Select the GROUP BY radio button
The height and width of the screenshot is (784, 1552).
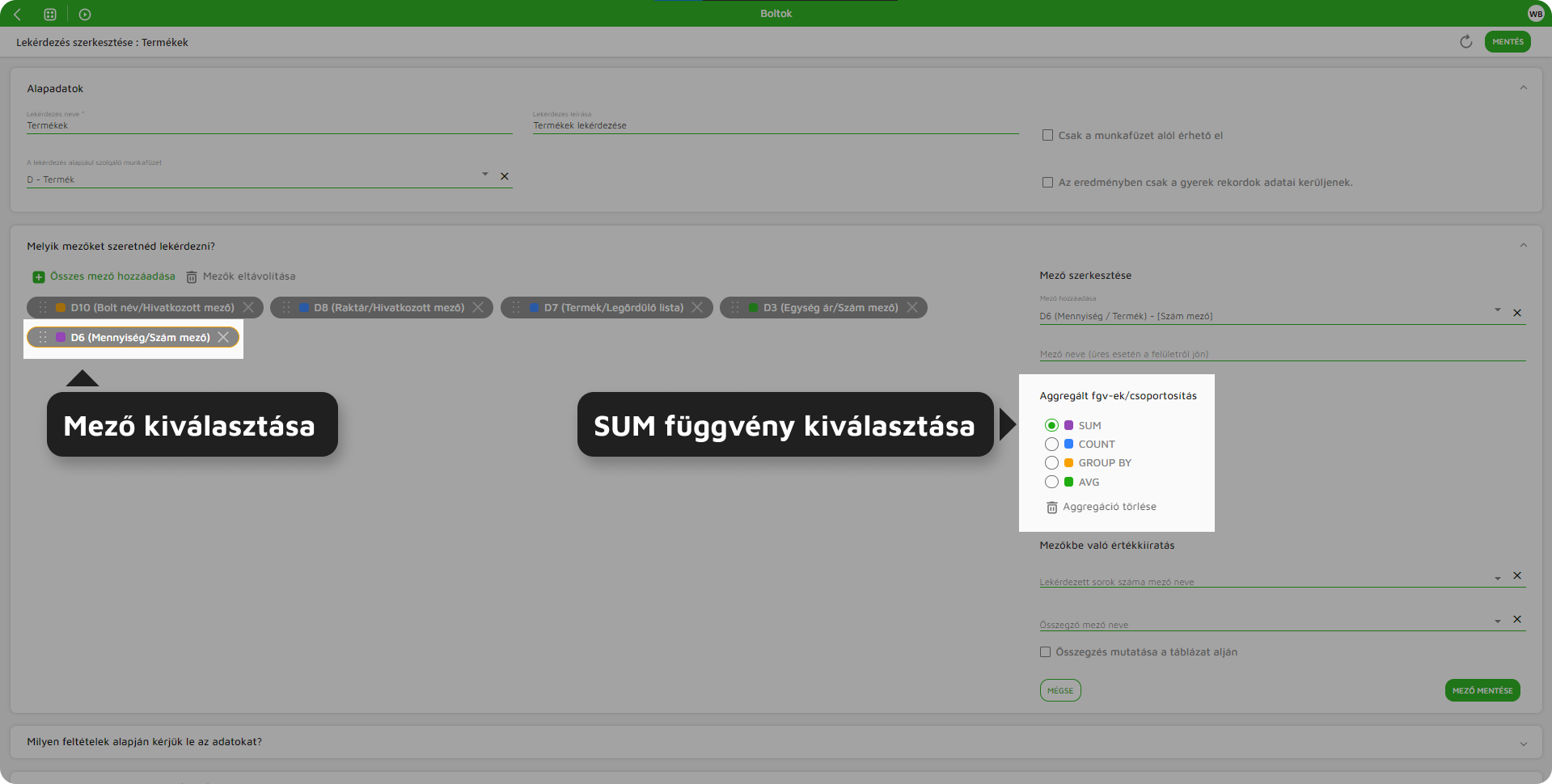pos(1051,462)
